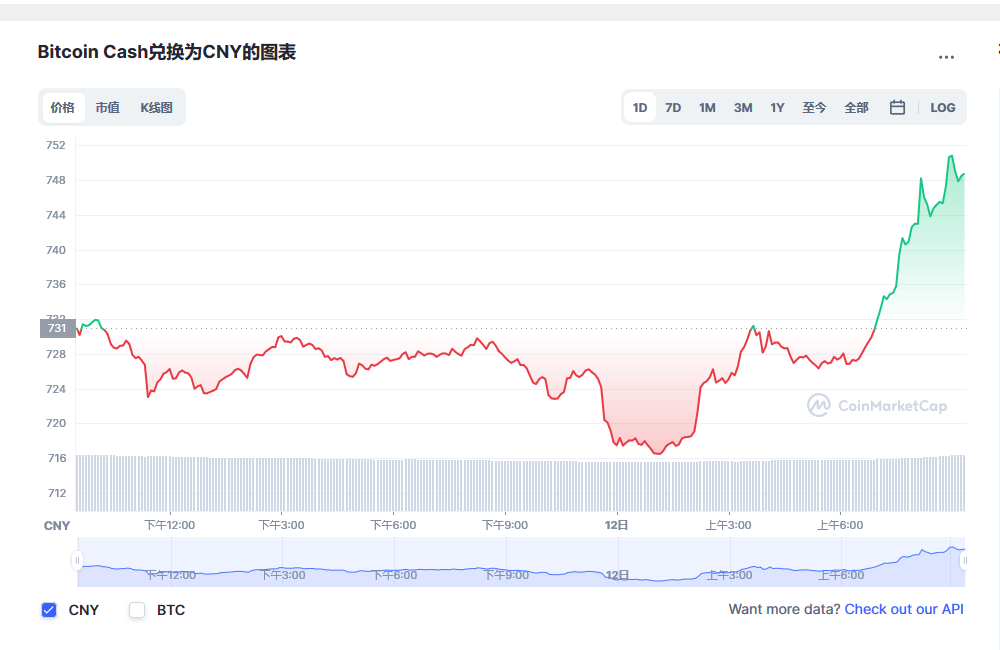This screenshot has height=650, width=1000.
Task: Click the 下午12:00 time axis label
Action: coord(170,525)
